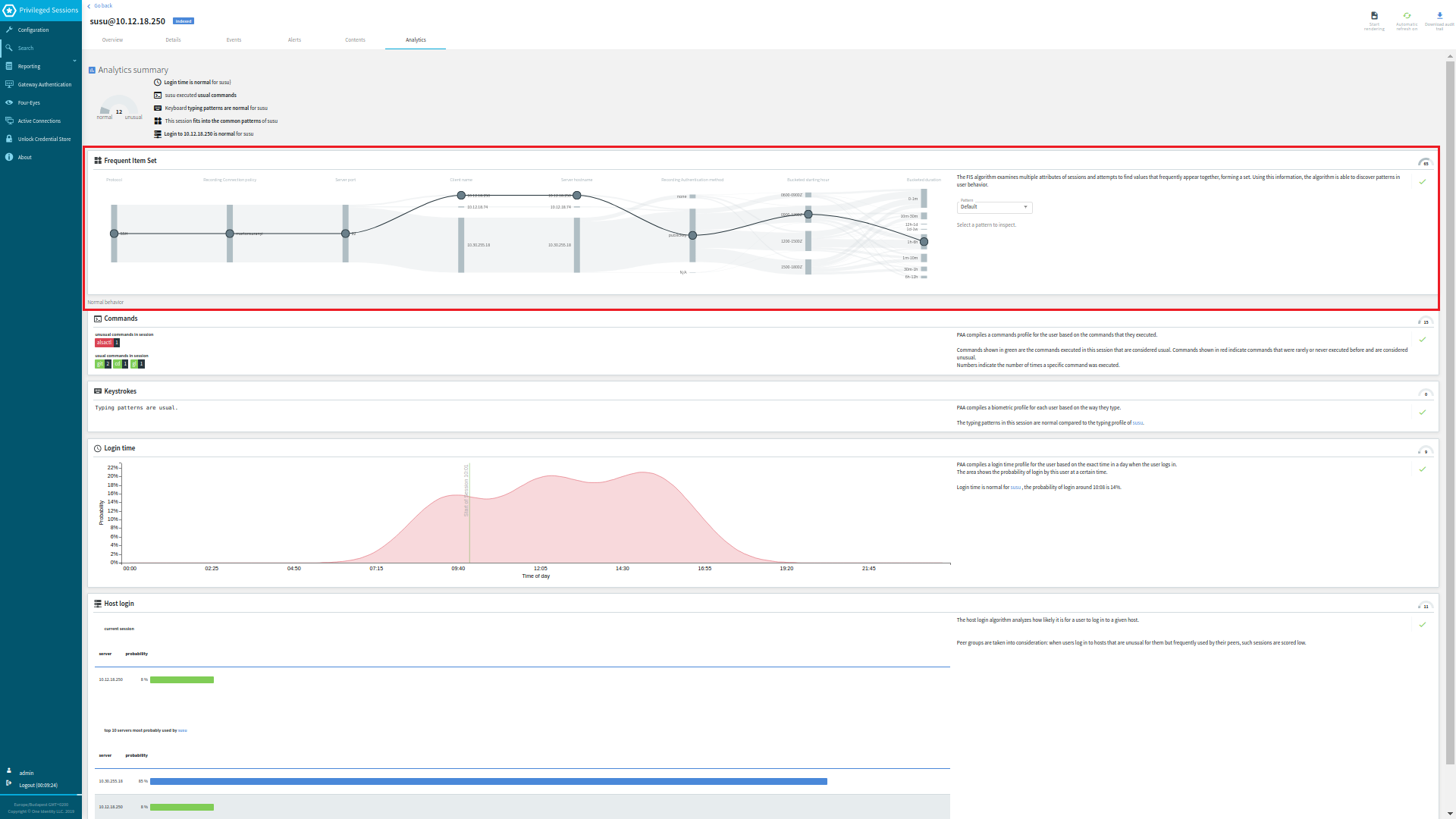The image size is (1456, 819).
Task: Click the Start rendering icon
Action: tap(1374, 15)
